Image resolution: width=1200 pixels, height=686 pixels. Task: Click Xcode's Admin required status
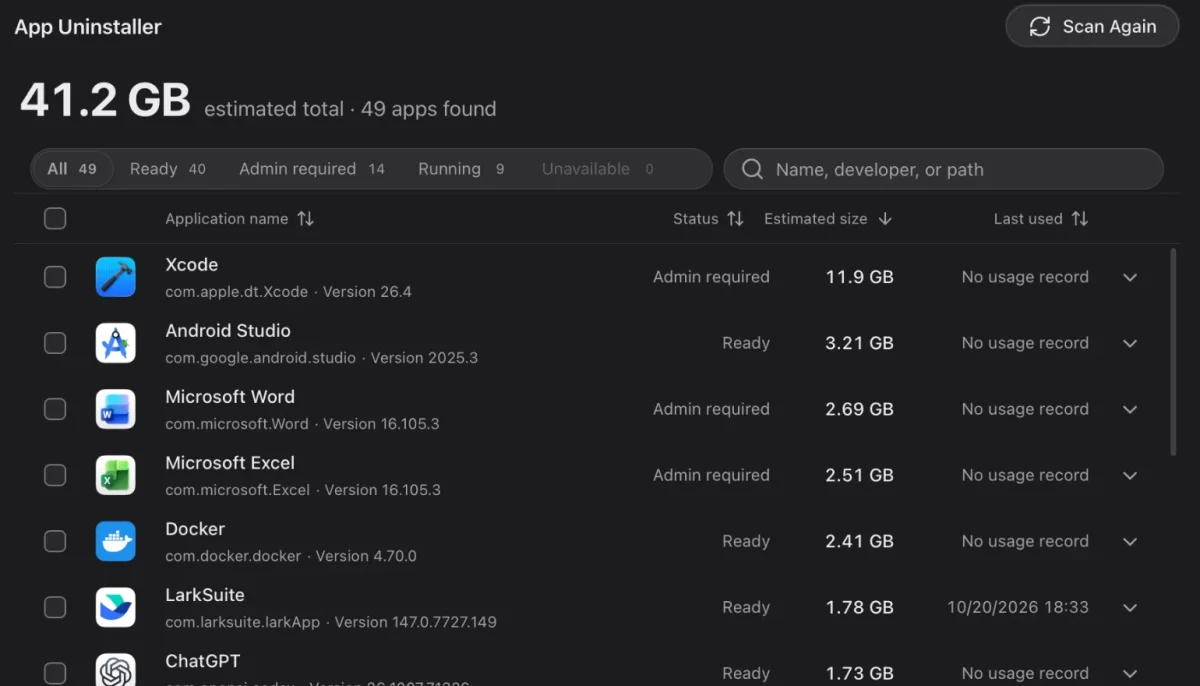tap(711, 277)
